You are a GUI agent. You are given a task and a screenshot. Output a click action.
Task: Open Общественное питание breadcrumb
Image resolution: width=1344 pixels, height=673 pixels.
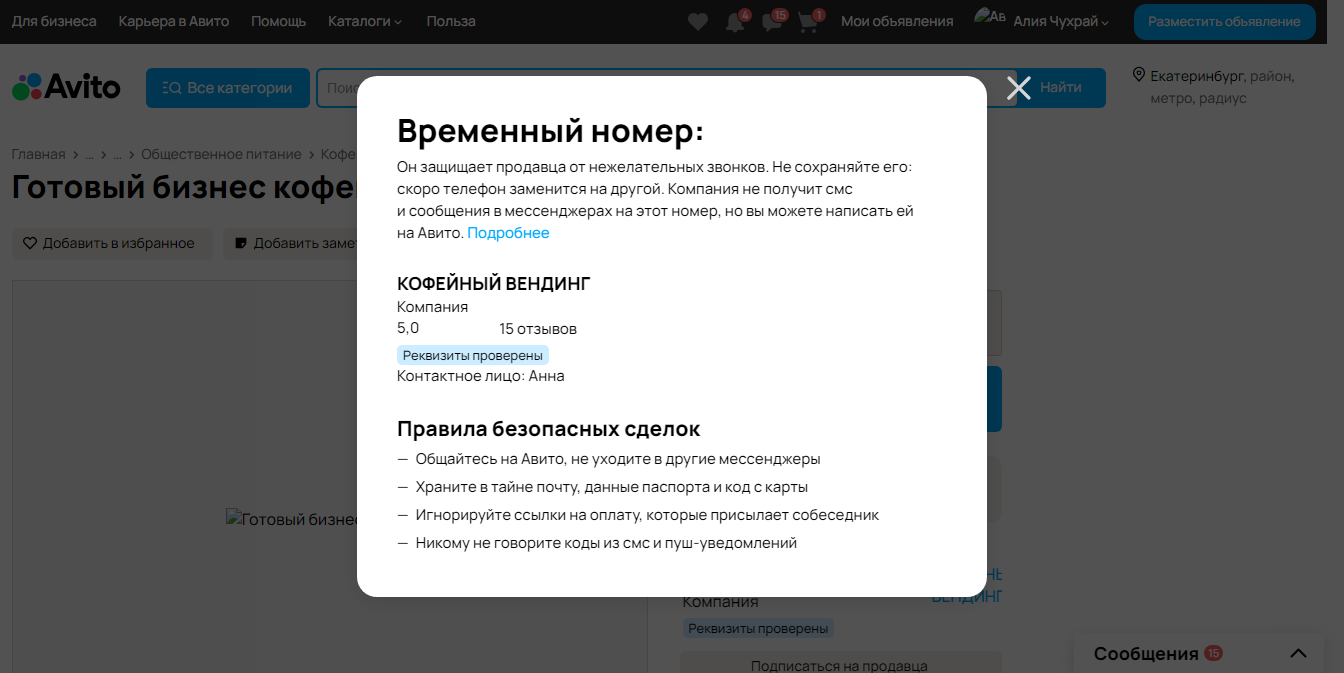point(221,154)
